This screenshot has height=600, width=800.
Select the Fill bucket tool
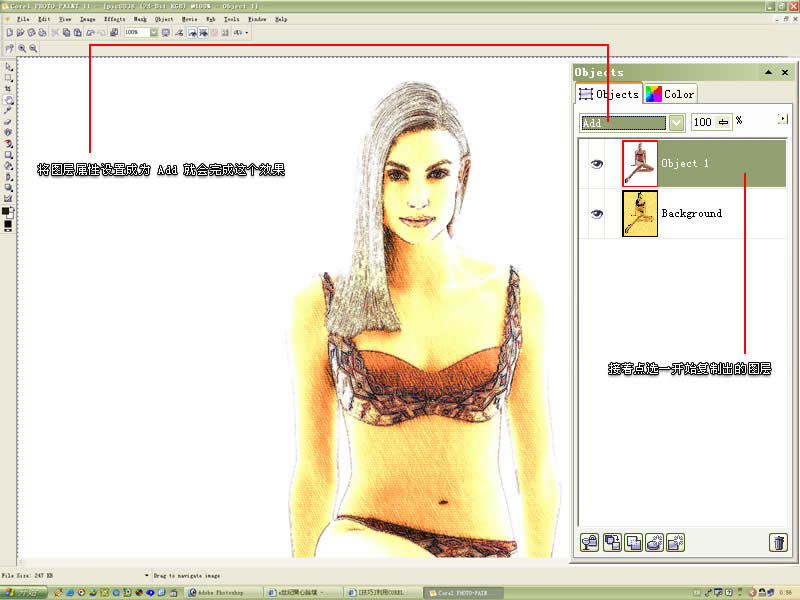(x=8, y=166)
